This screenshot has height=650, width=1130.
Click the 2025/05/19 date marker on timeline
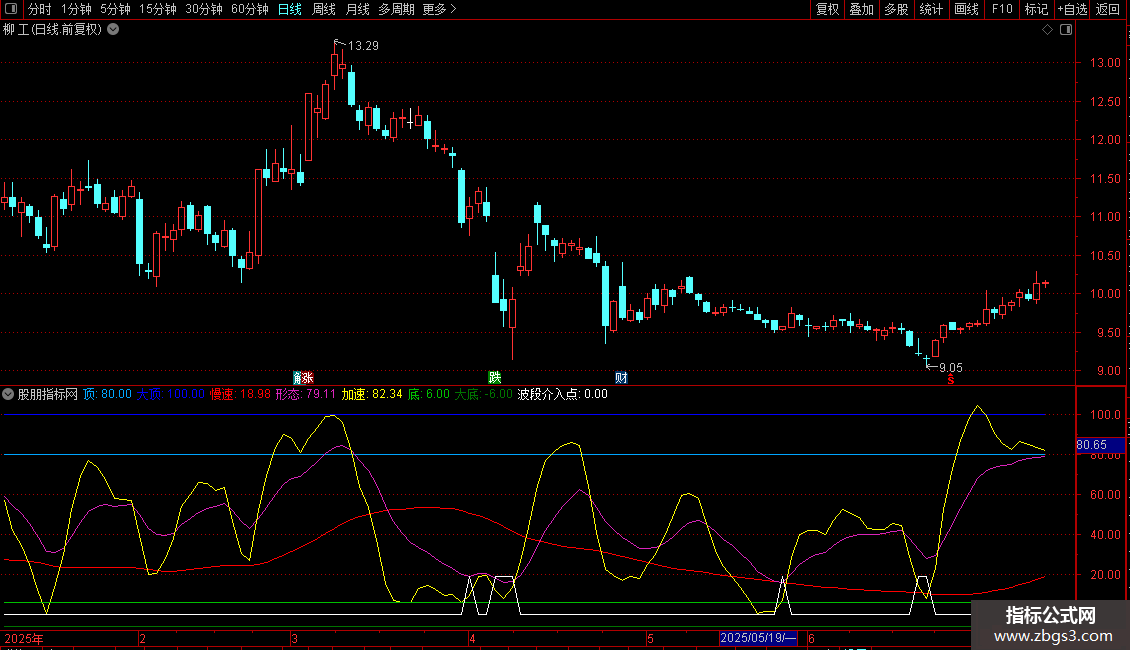pyautogui.click(x=758, y=637)
